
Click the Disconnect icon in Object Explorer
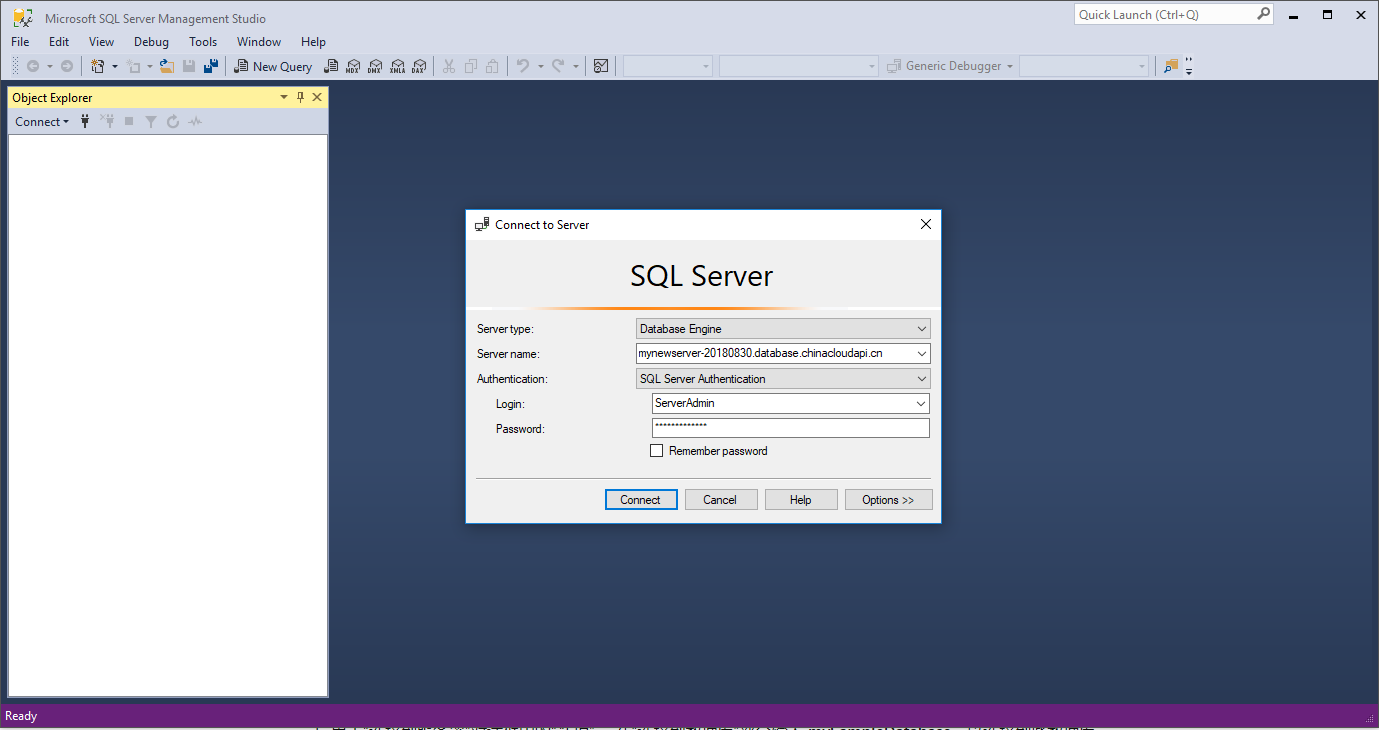tap(107, 121)
